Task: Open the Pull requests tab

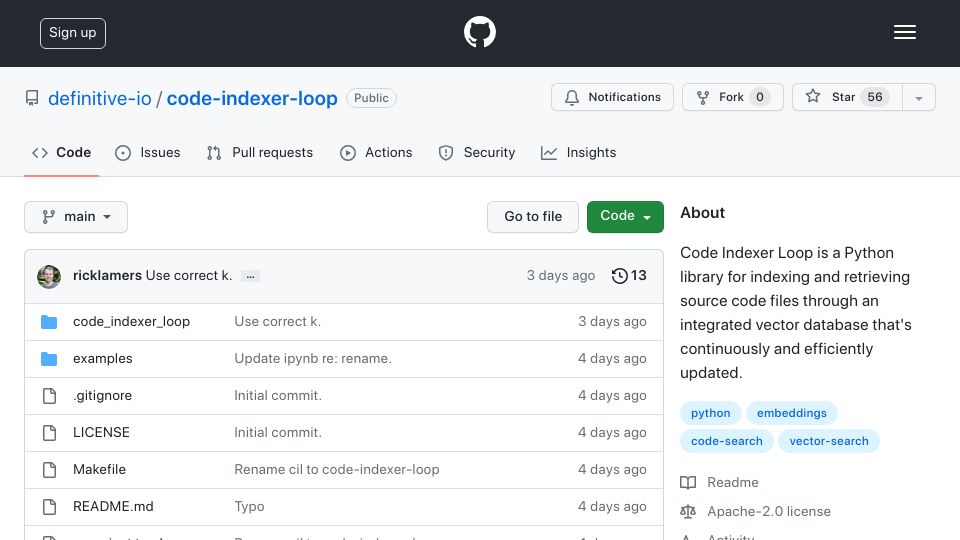Action: (260, 152)
